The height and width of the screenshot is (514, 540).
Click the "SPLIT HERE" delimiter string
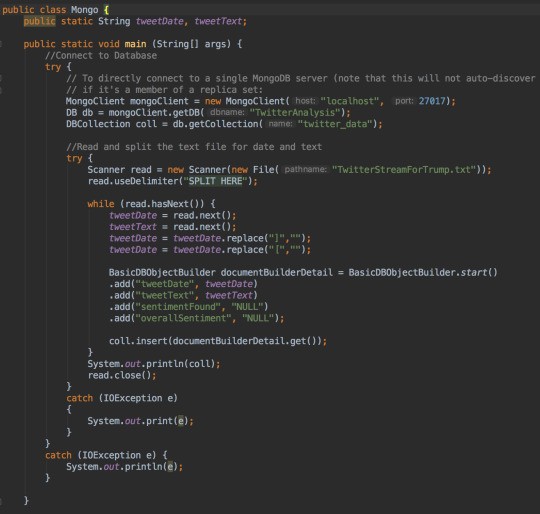(215, 181)
